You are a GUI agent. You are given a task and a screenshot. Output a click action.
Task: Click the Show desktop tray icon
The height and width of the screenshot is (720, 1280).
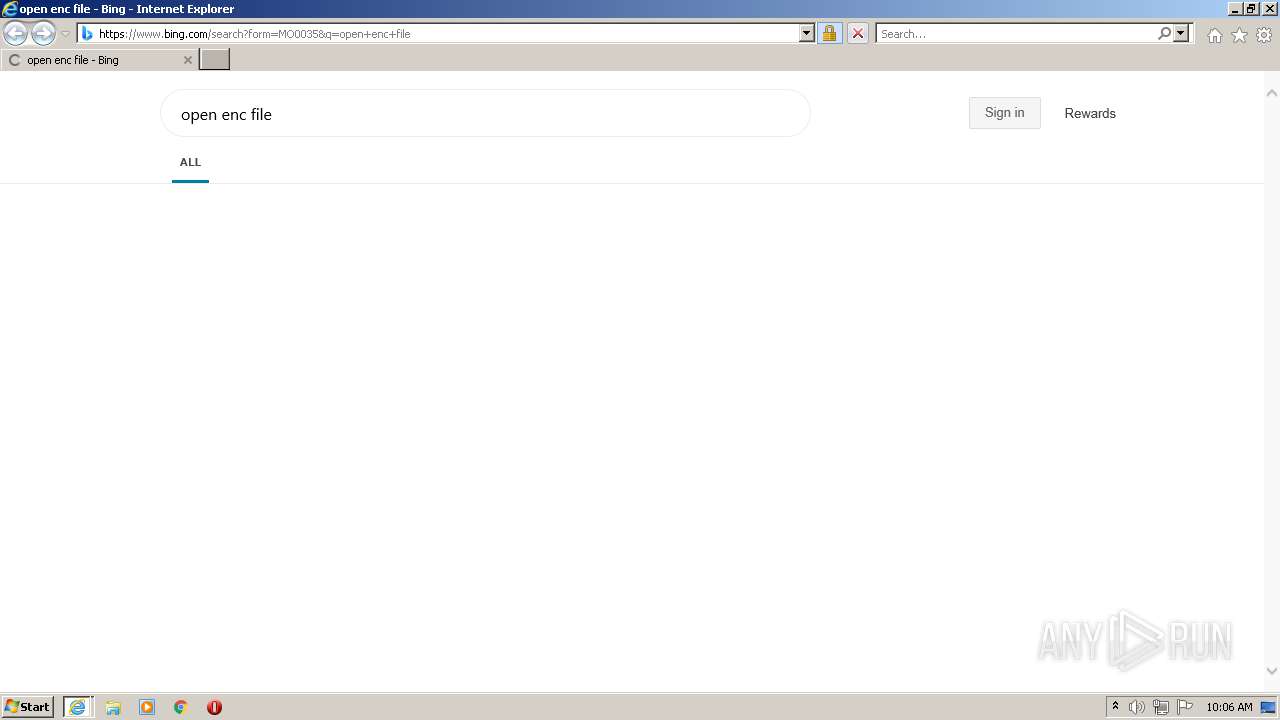(x=1269, y=707)
